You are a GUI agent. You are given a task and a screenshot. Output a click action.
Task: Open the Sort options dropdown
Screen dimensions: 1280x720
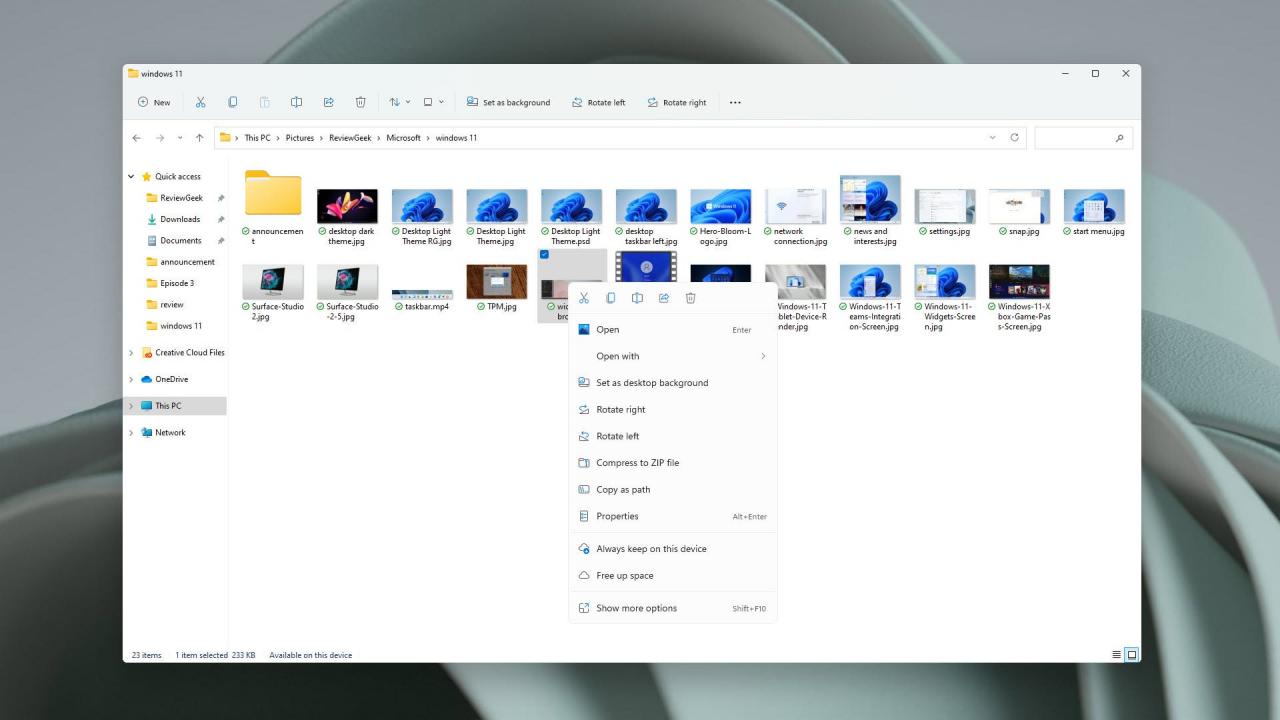pyautogui.click(x=398, y=101)
